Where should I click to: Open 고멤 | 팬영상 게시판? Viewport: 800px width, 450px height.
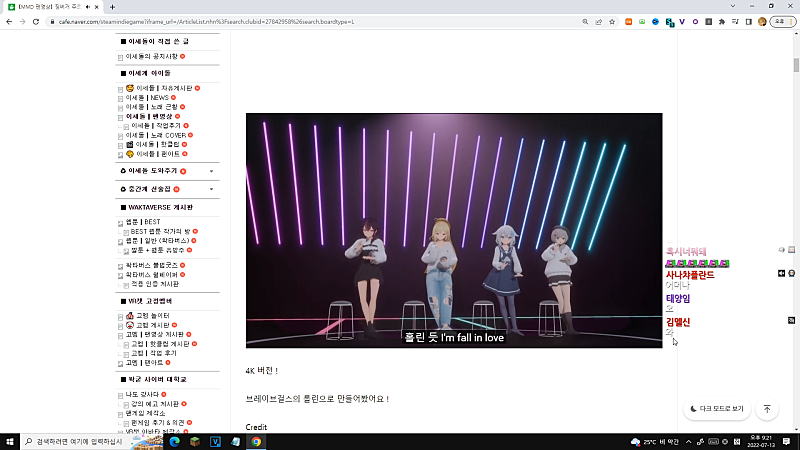pyautogui.click(x=155, y=335)
